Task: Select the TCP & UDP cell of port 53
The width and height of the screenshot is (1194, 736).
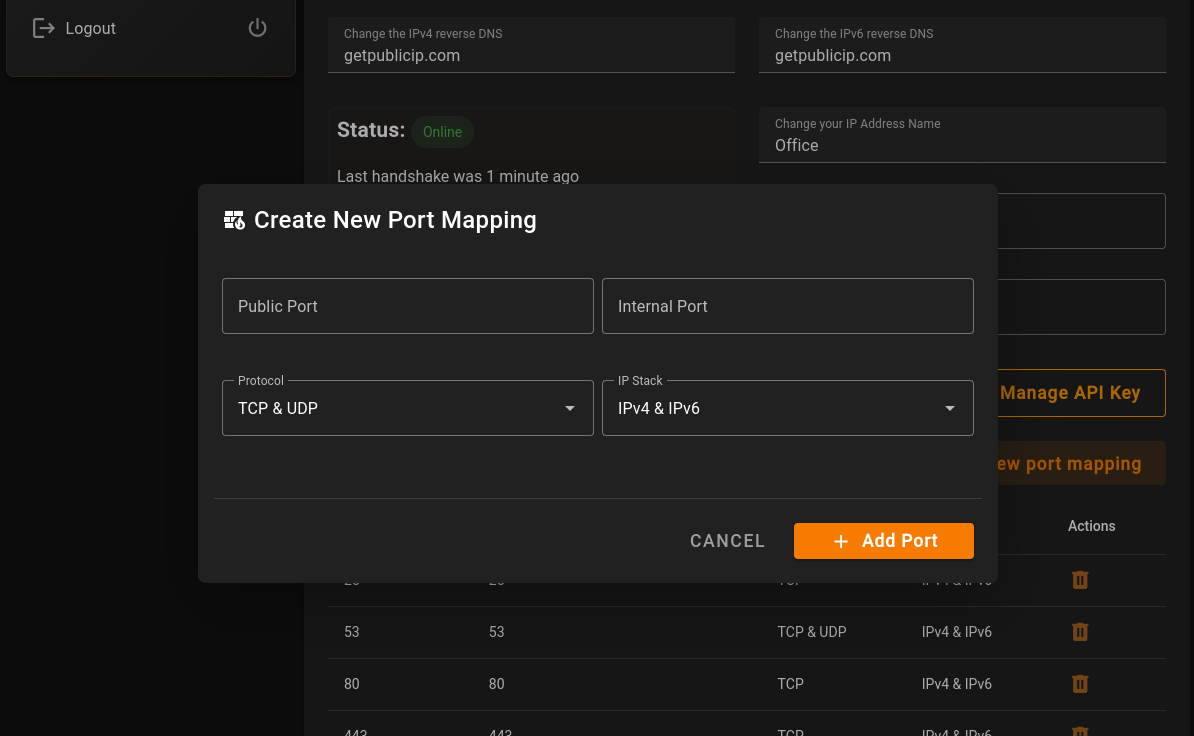Action: pyautogui.click(x=812, y=632)
